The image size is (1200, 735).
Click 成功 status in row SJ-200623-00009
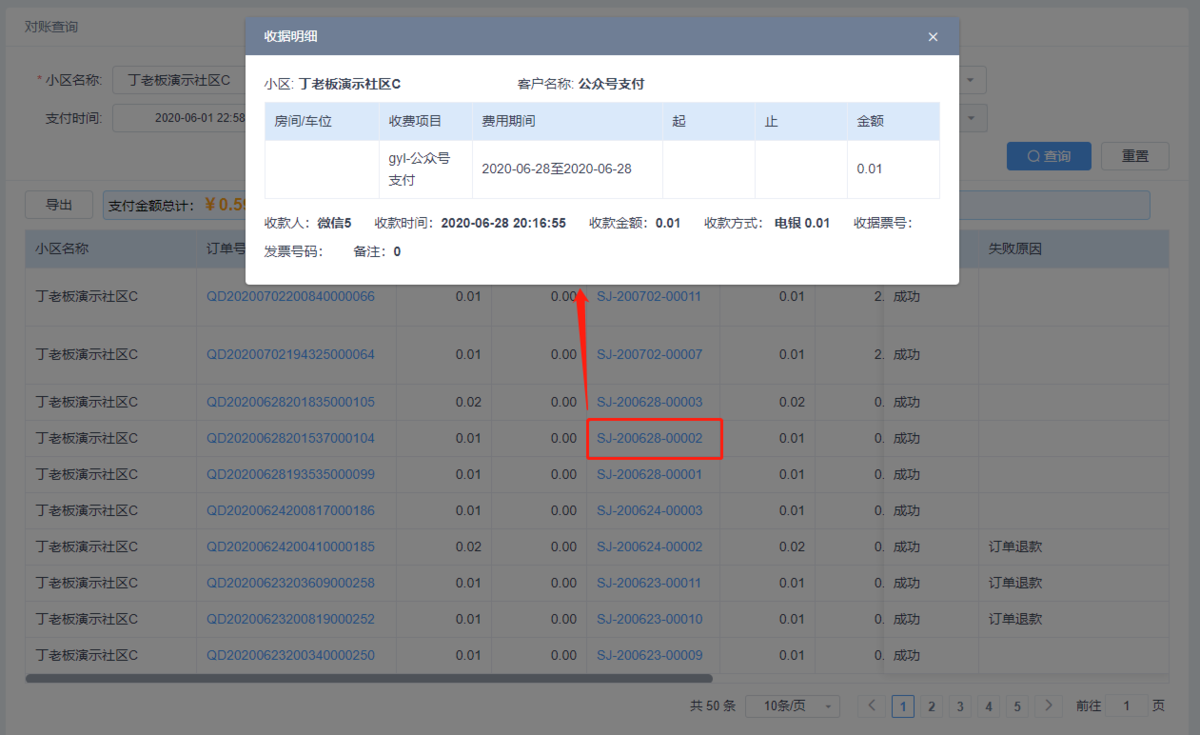906,655
